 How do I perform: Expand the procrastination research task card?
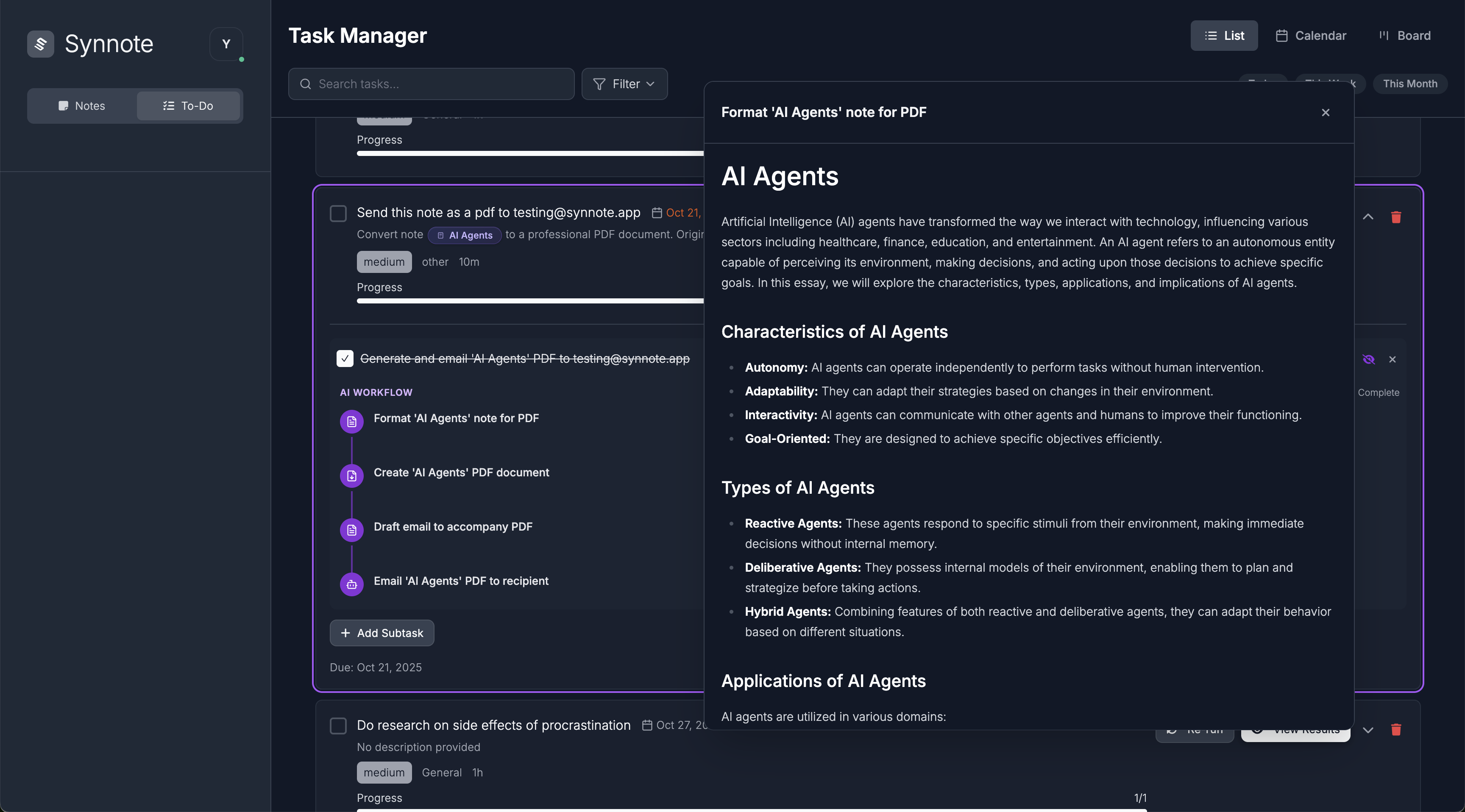click(x=1368, y=730)
